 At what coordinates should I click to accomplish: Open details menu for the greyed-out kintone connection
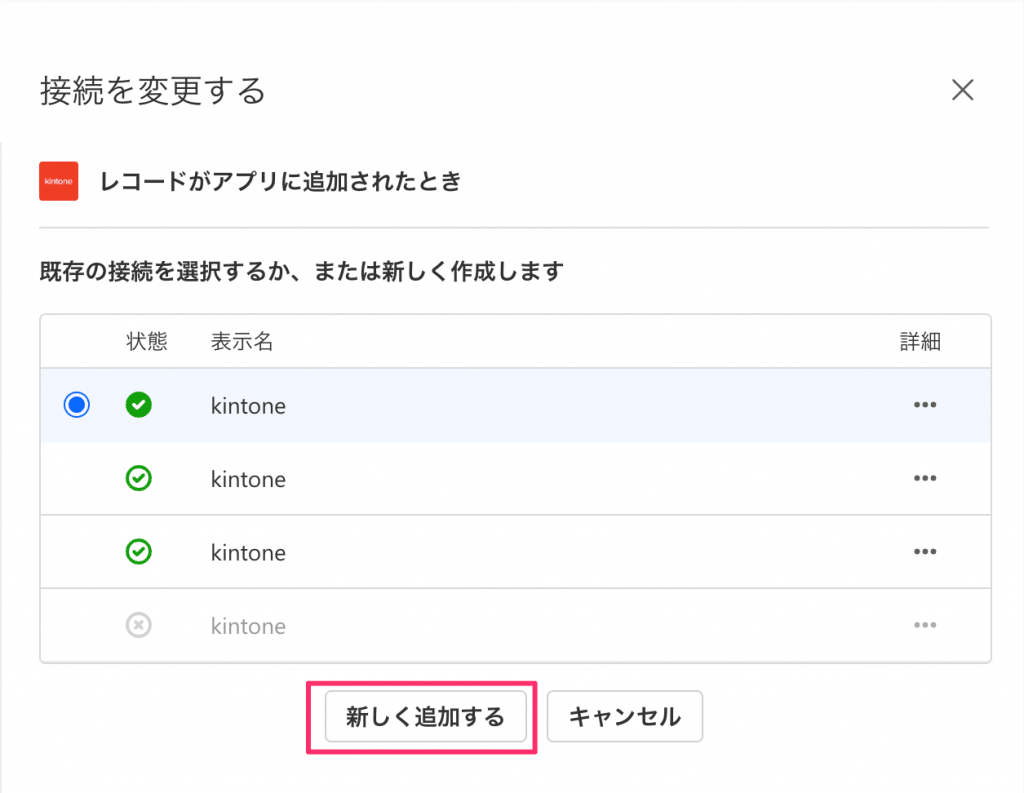coord(925,625)
